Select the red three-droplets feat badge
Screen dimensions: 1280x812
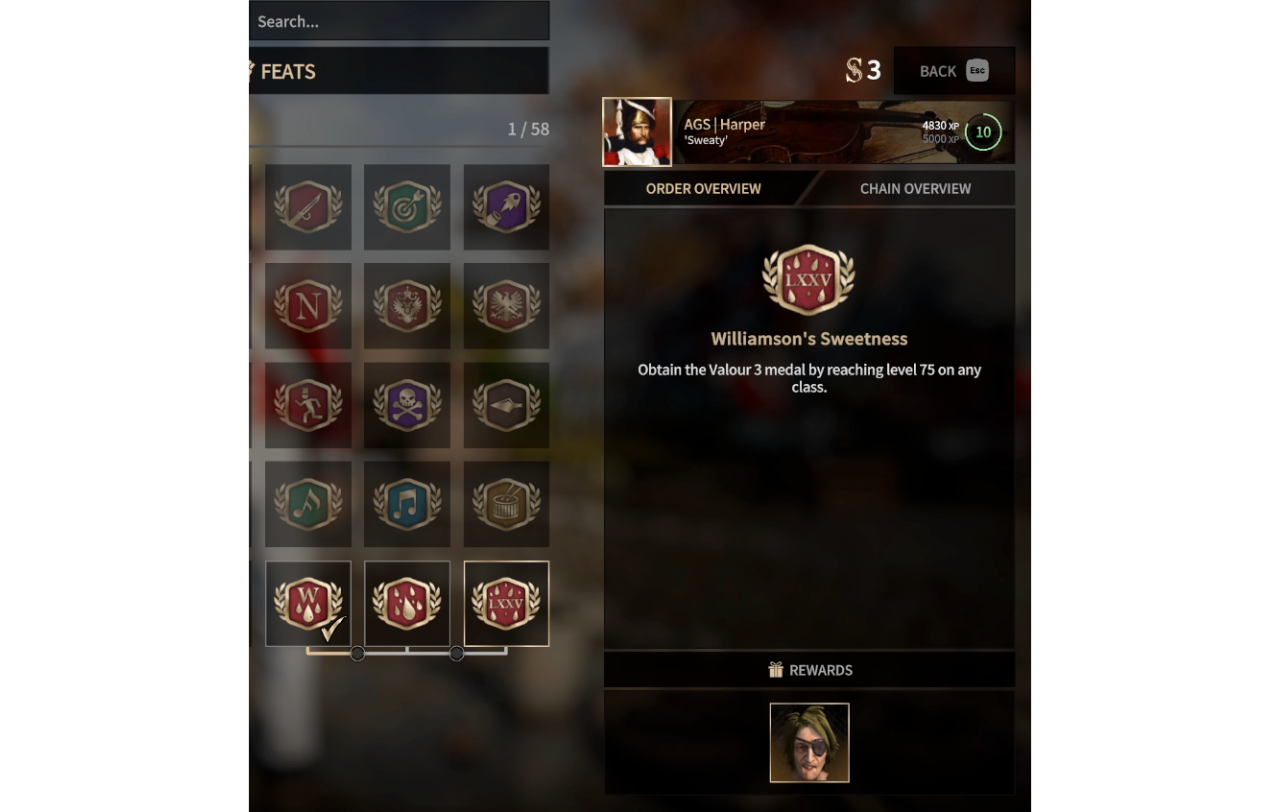(407, 604)
